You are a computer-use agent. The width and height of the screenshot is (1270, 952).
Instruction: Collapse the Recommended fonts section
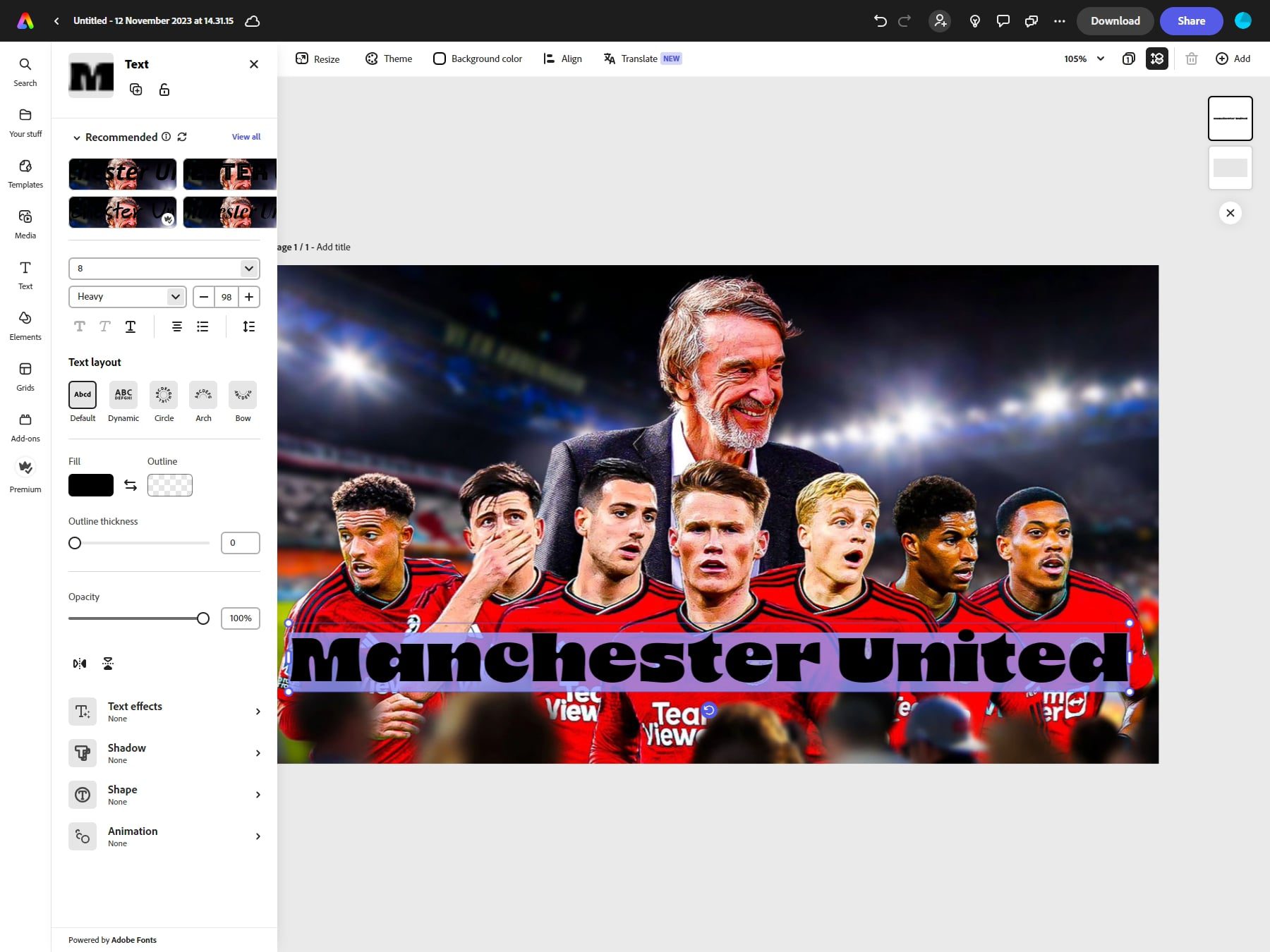[77, 137]
